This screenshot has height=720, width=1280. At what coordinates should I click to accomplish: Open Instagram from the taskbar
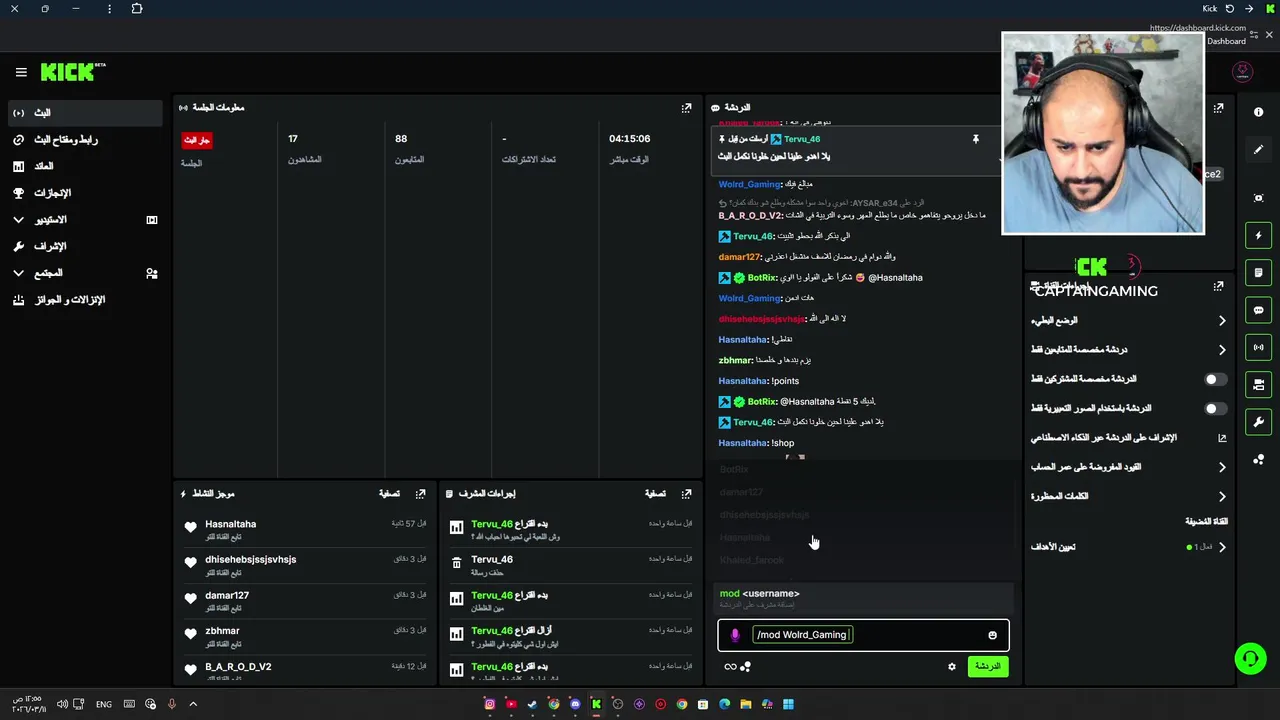(x=489, y=705)
